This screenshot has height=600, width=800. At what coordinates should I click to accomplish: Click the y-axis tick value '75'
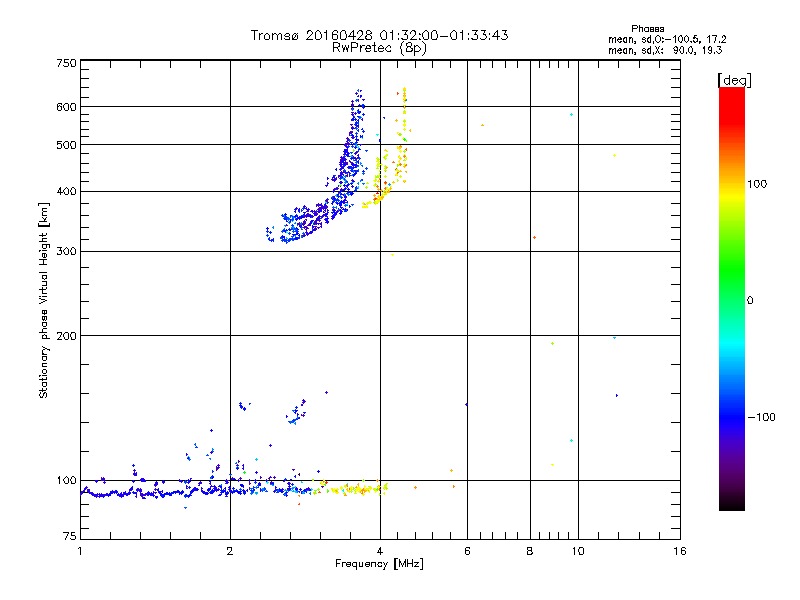[70, 536]
